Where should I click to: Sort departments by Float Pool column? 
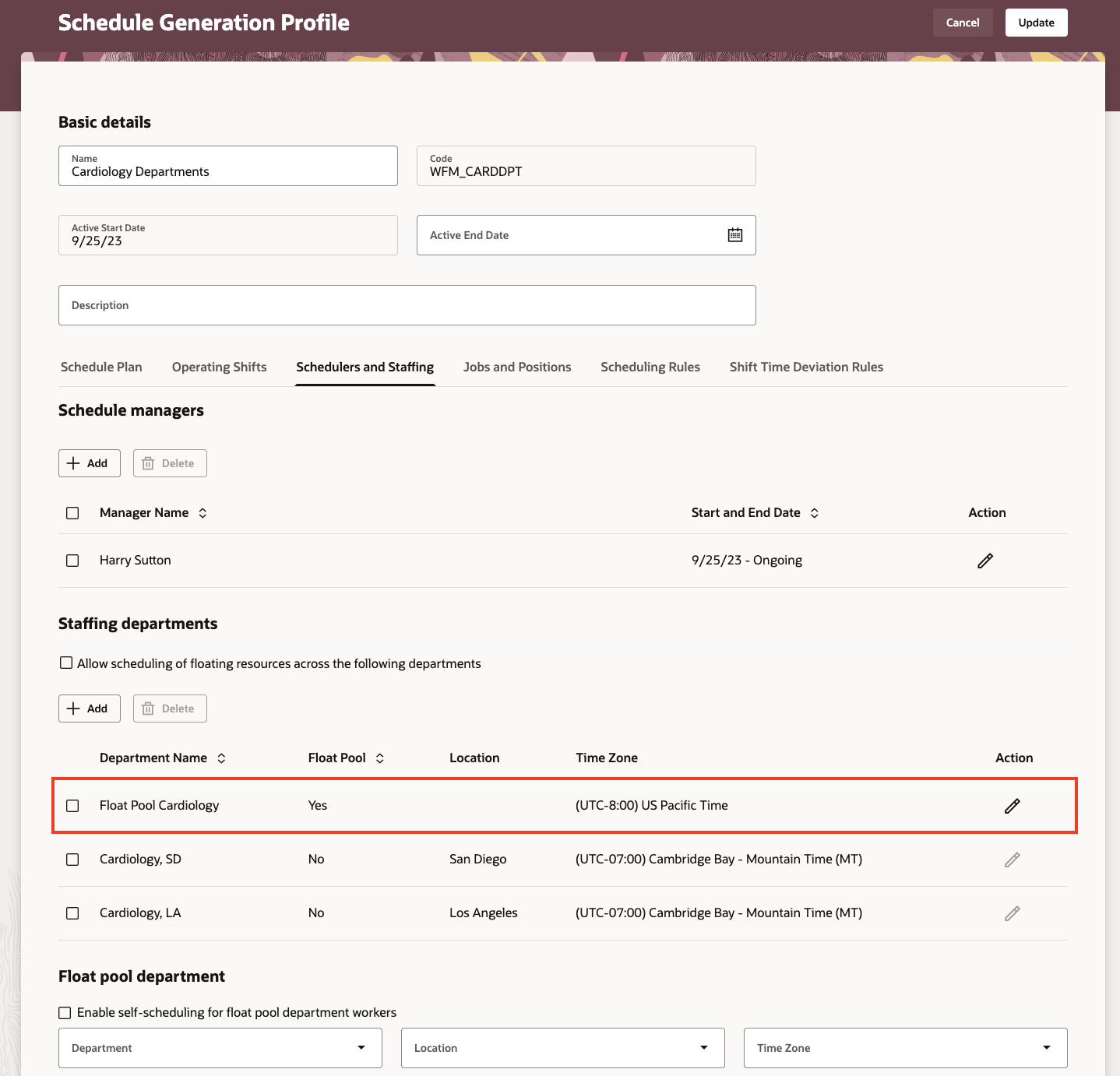(x=380, y=758)
